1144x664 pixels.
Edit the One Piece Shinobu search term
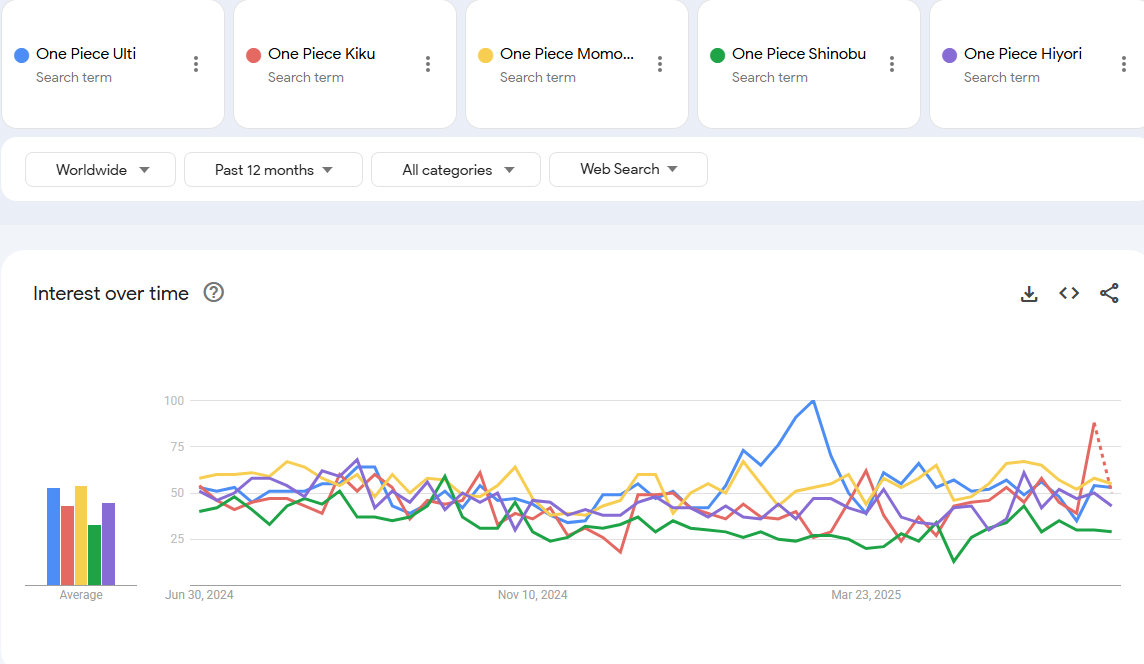click(x=799, y=54)
